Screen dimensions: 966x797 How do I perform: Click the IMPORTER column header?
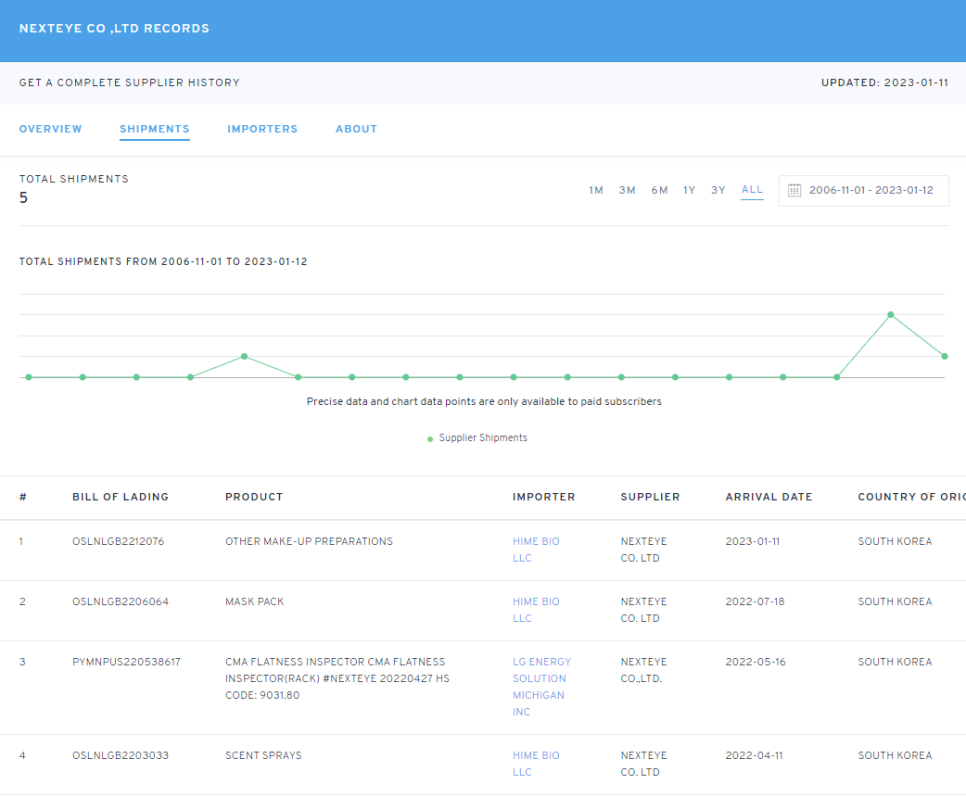pos(544,497)
